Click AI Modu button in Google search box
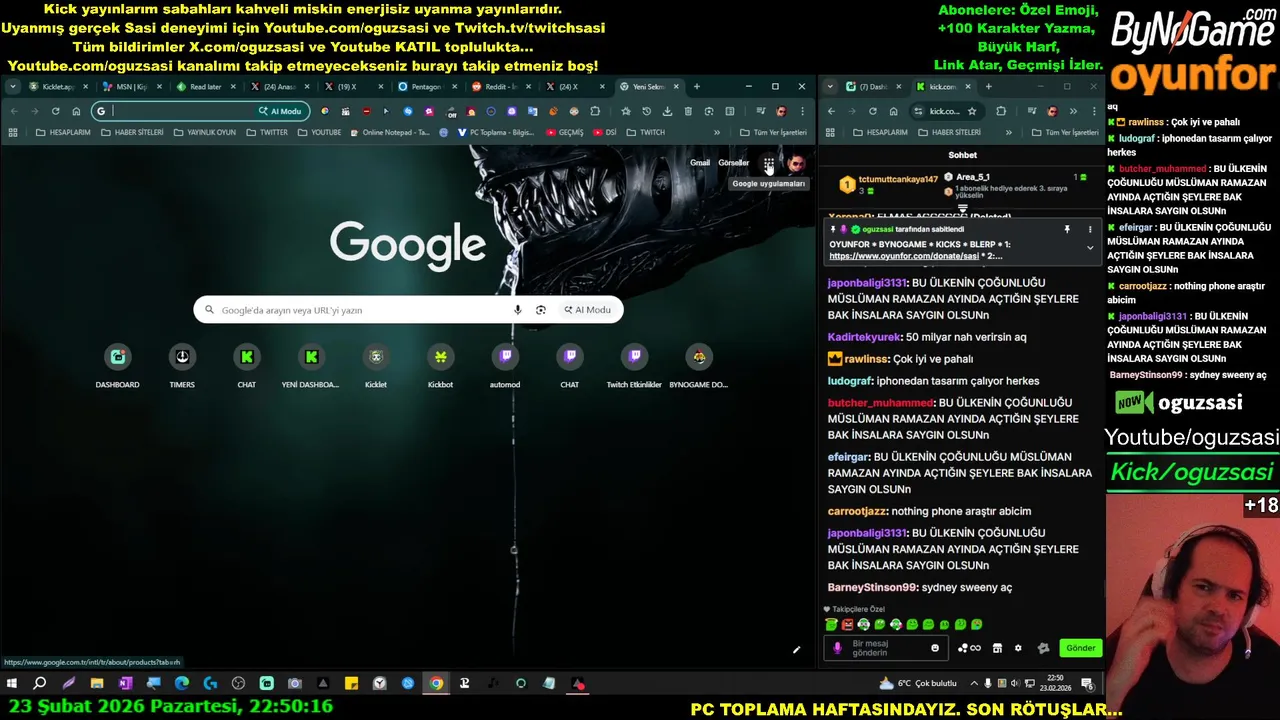 tap(587, 310)
